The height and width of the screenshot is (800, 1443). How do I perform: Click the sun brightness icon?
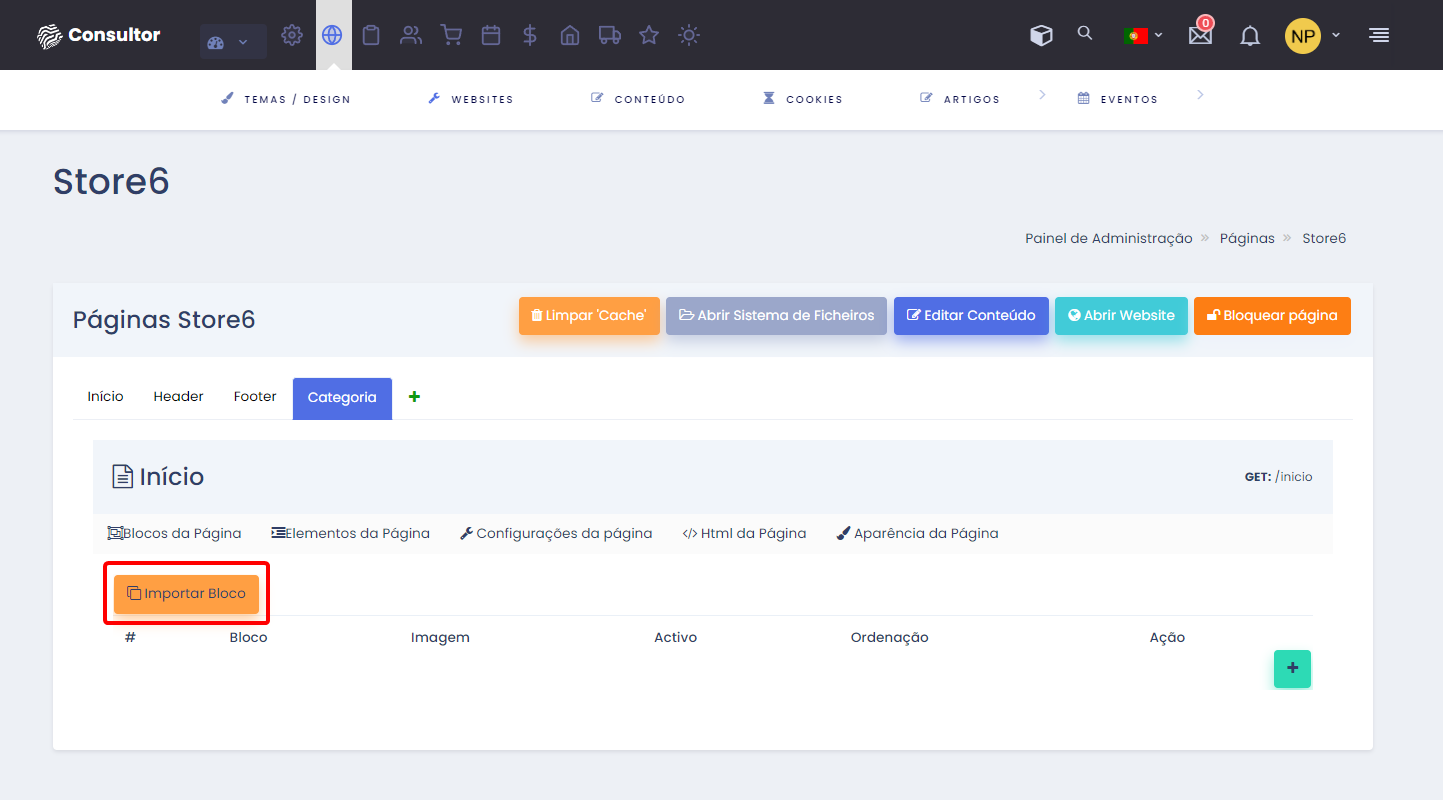[689, 35]
